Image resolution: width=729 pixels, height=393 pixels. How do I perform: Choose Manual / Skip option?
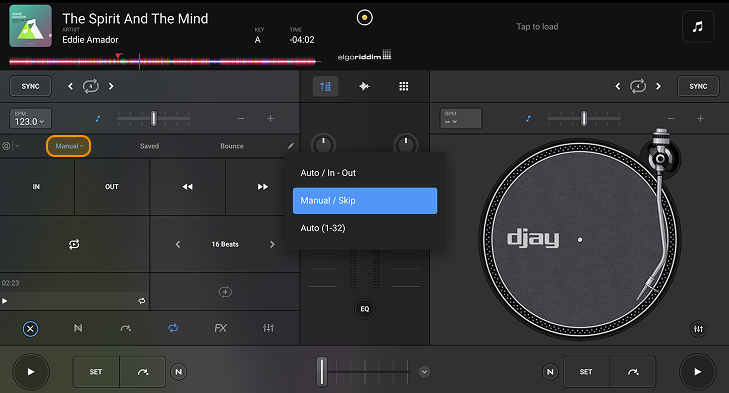pyautogui.click(x=365, y=200)
